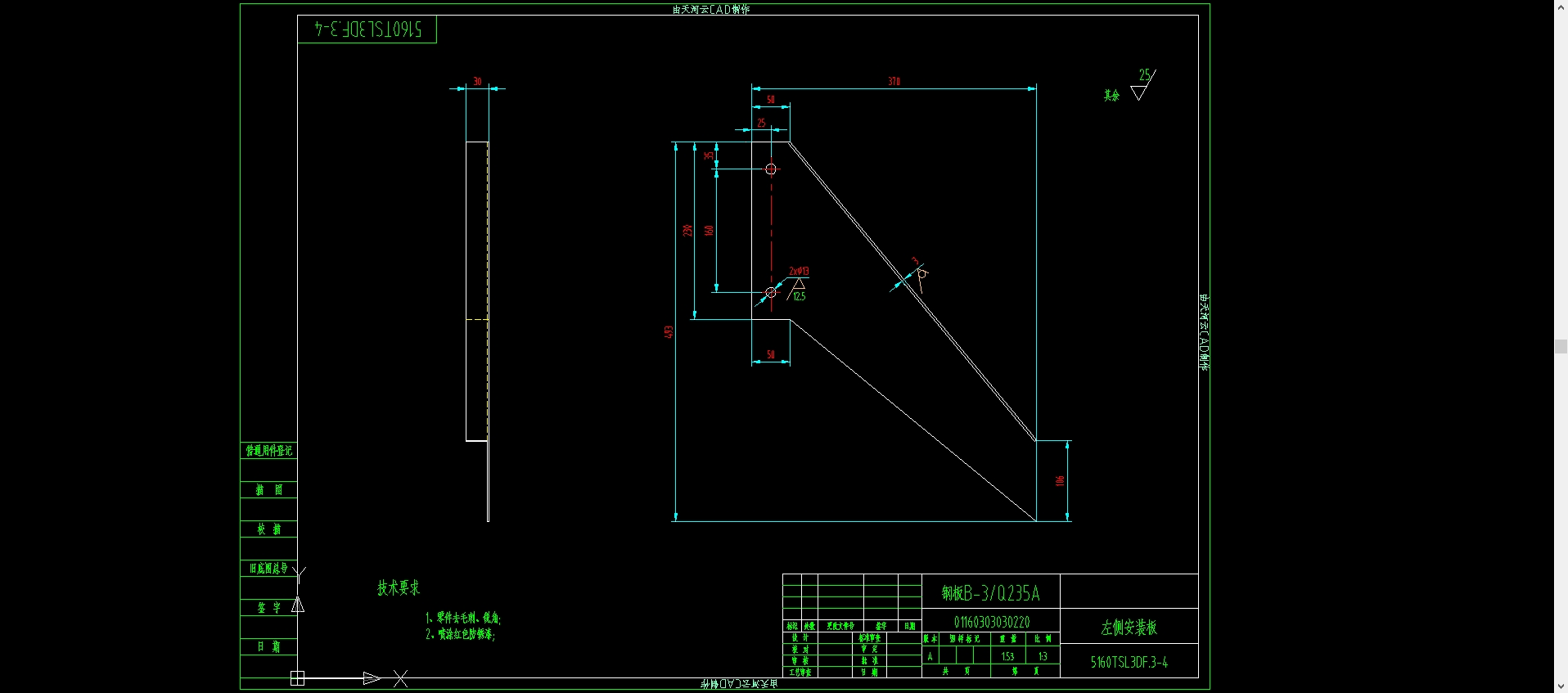Click the "标准审查" cell
The height and width of the screenshot is (693, 1568).
[x=869, y=637]
